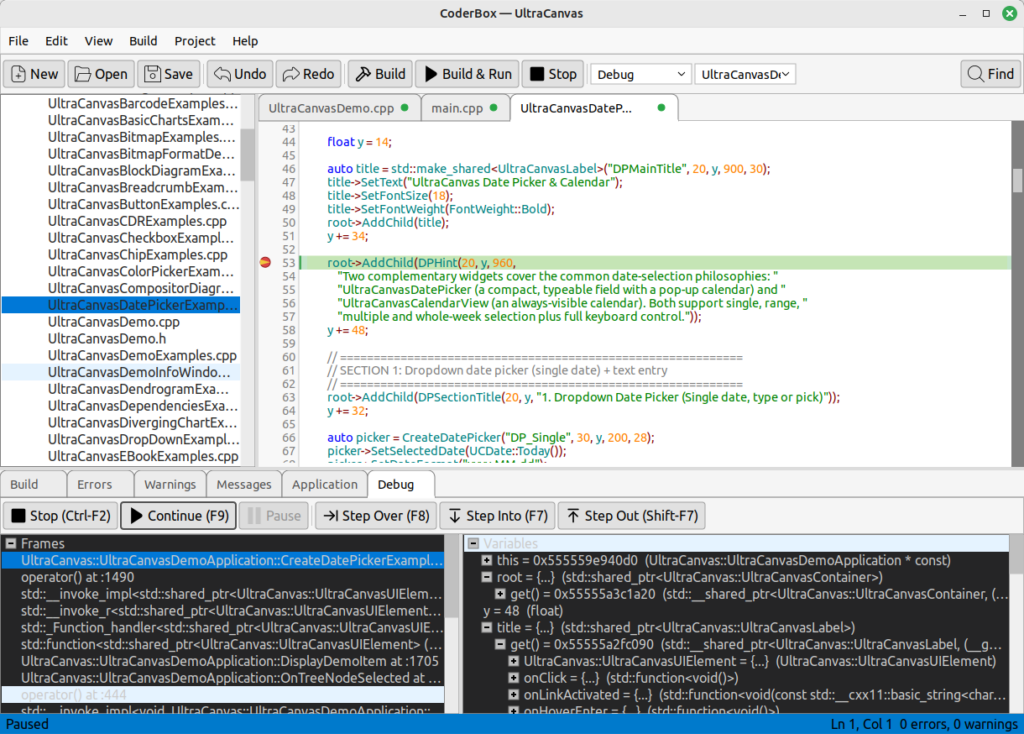Expand the onClick variable node
Image resolution: width=1024 pixels, height=734 pixels.
[x=514, y=678]
